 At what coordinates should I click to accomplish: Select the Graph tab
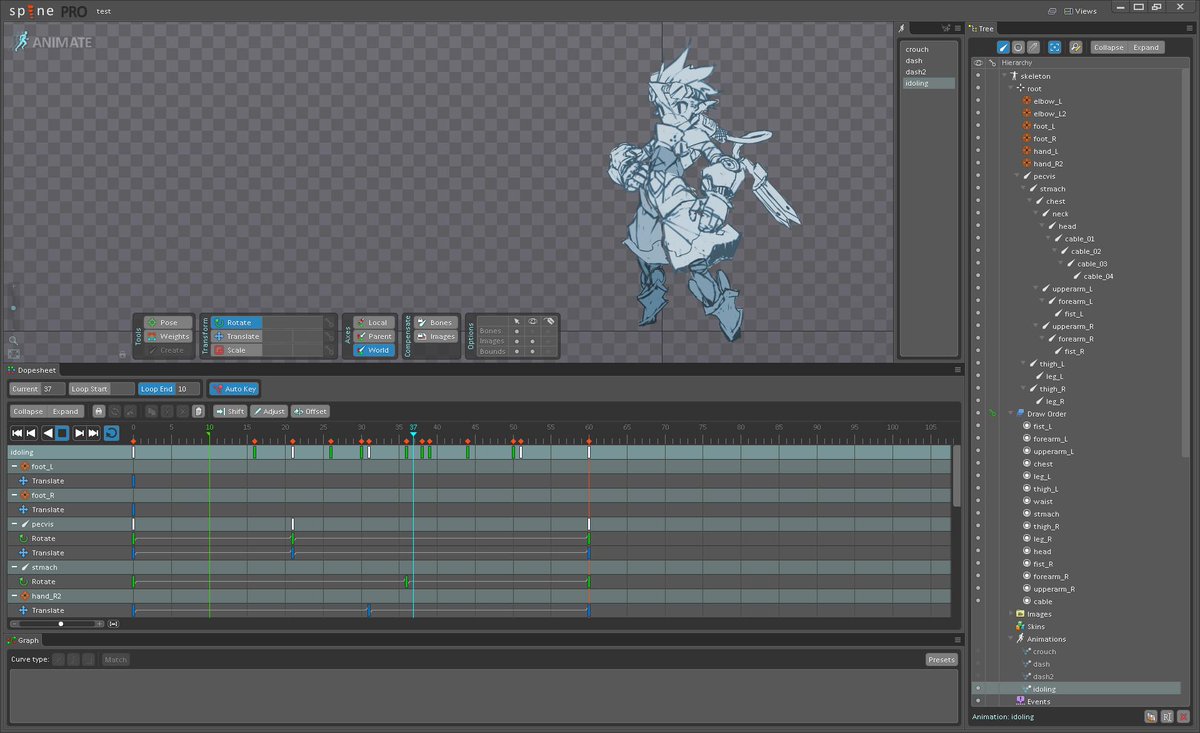pos(24,640)
